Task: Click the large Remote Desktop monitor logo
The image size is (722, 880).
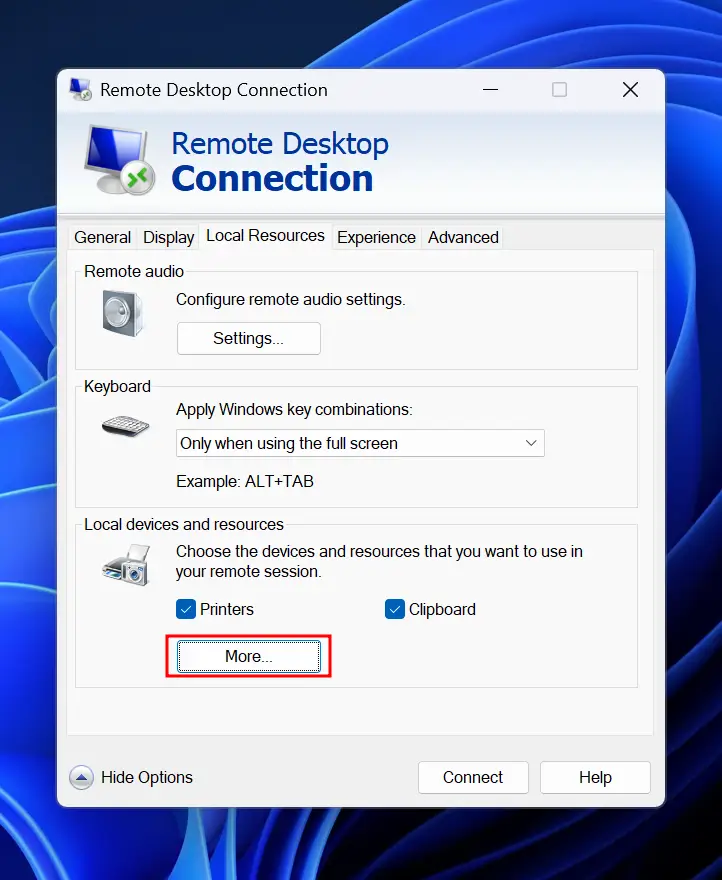Action: 120,160
